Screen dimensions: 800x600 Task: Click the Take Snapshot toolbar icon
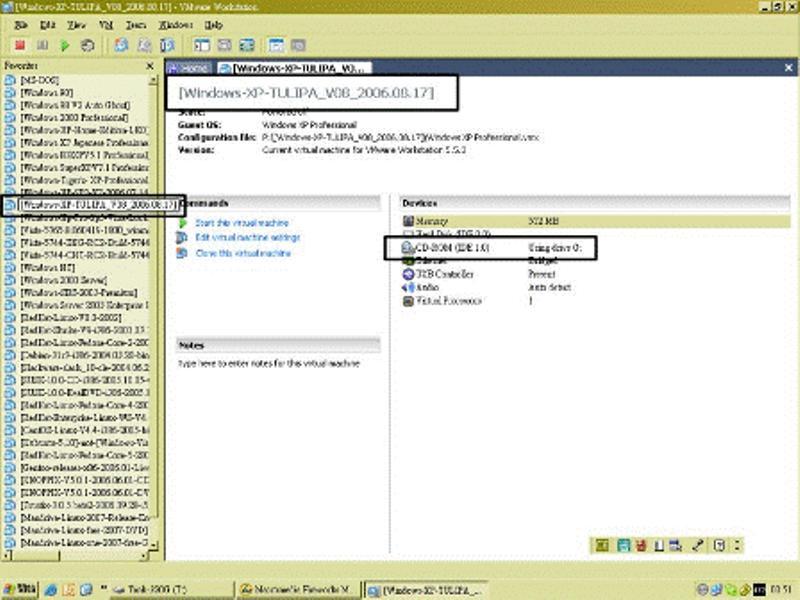click(121, 45)
